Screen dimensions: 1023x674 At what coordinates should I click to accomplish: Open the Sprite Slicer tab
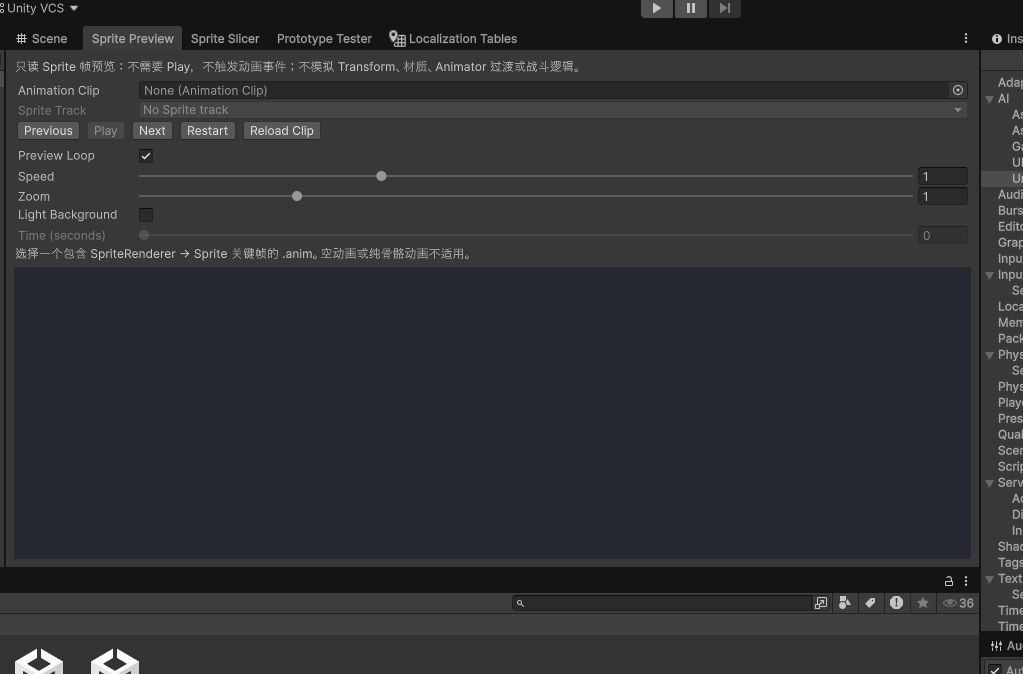pos(225,38)
